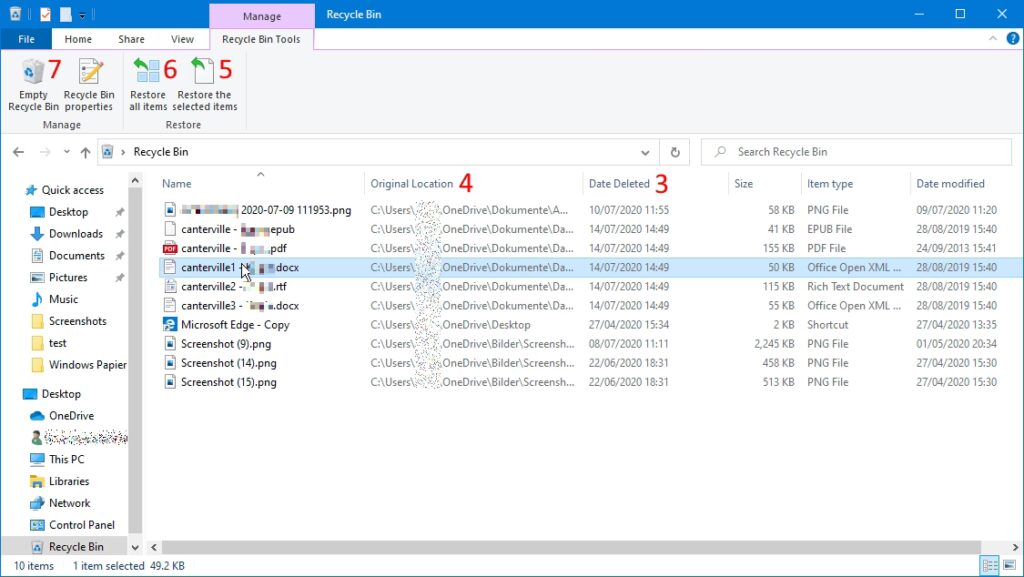Sort by the Date Deleted column
This screenshot has width=1024, height=577.
(x=619, y=184)
